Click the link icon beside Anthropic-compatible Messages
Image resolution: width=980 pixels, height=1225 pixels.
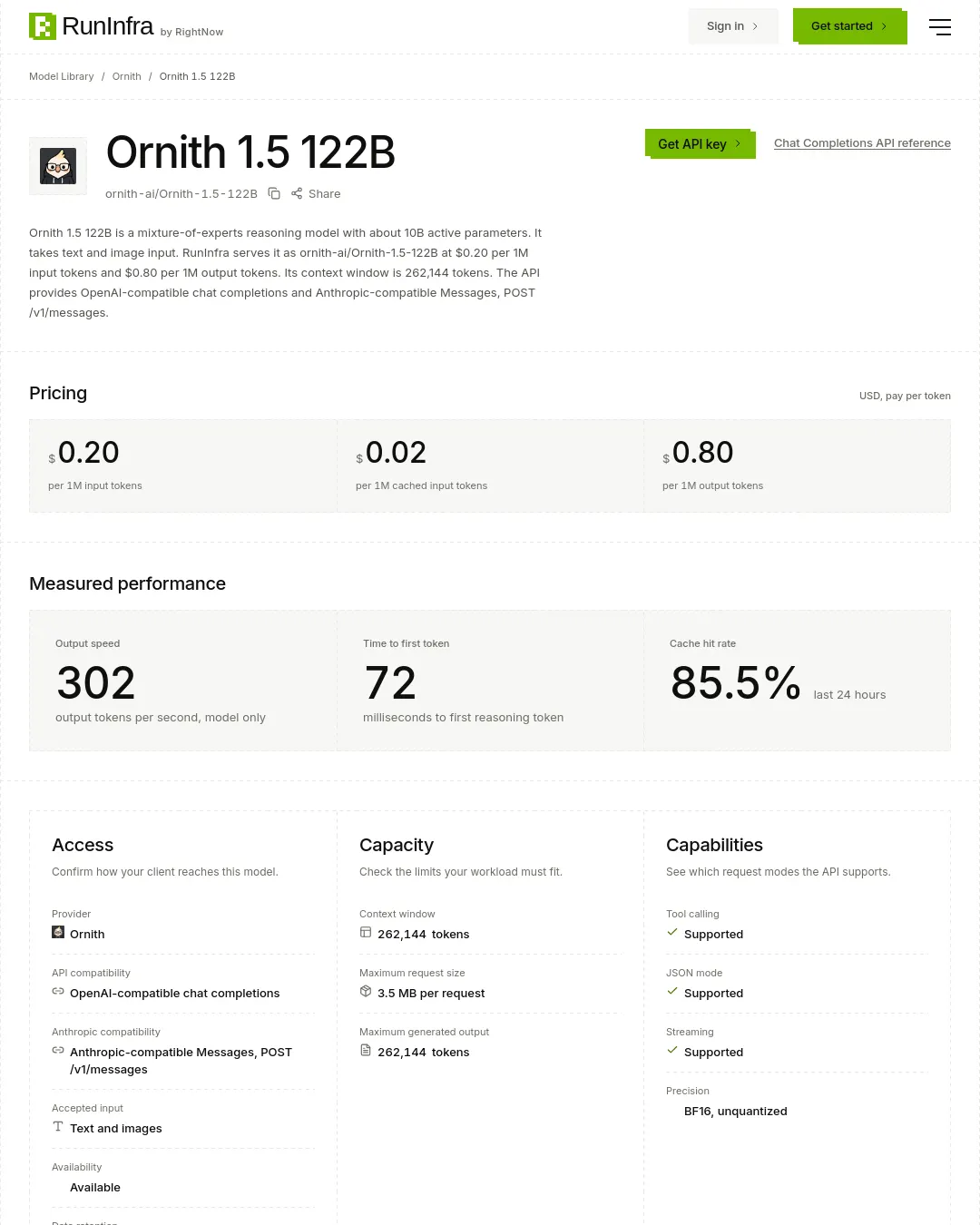tap(58, 1051)
